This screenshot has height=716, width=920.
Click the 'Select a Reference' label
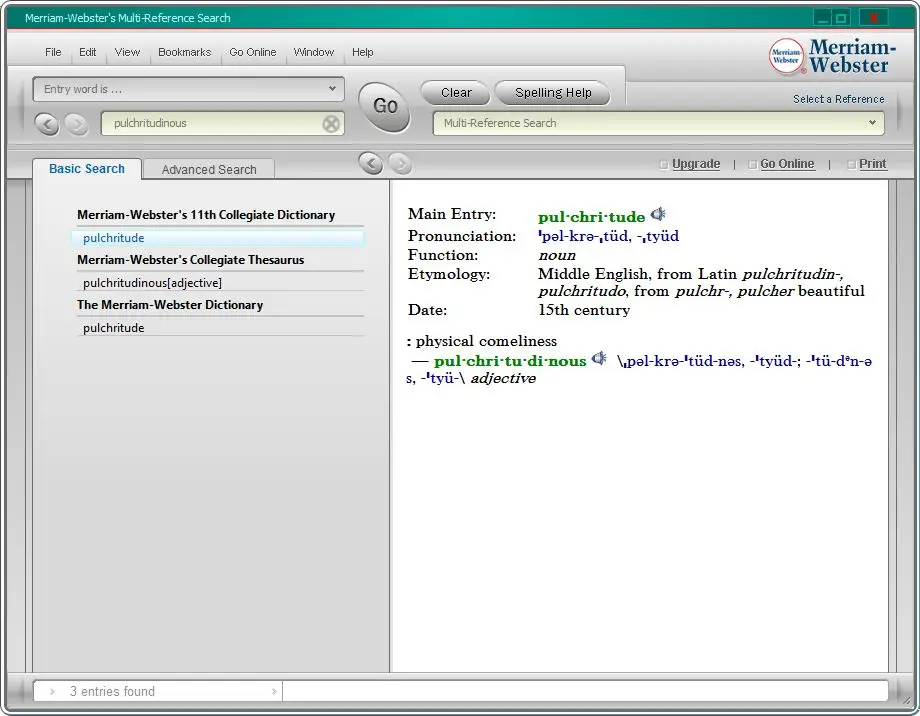pos(838,99)
